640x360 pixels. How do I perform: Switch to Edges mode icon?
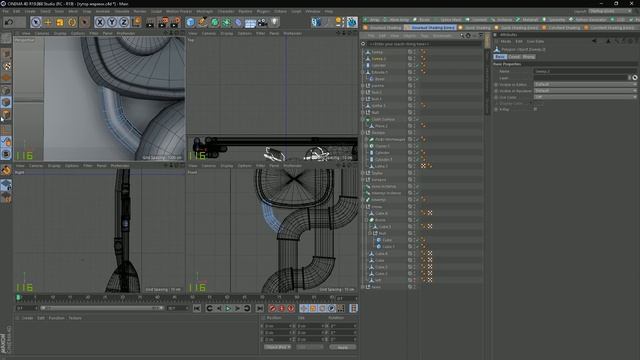pyautogui.click(x=6, y=102)
